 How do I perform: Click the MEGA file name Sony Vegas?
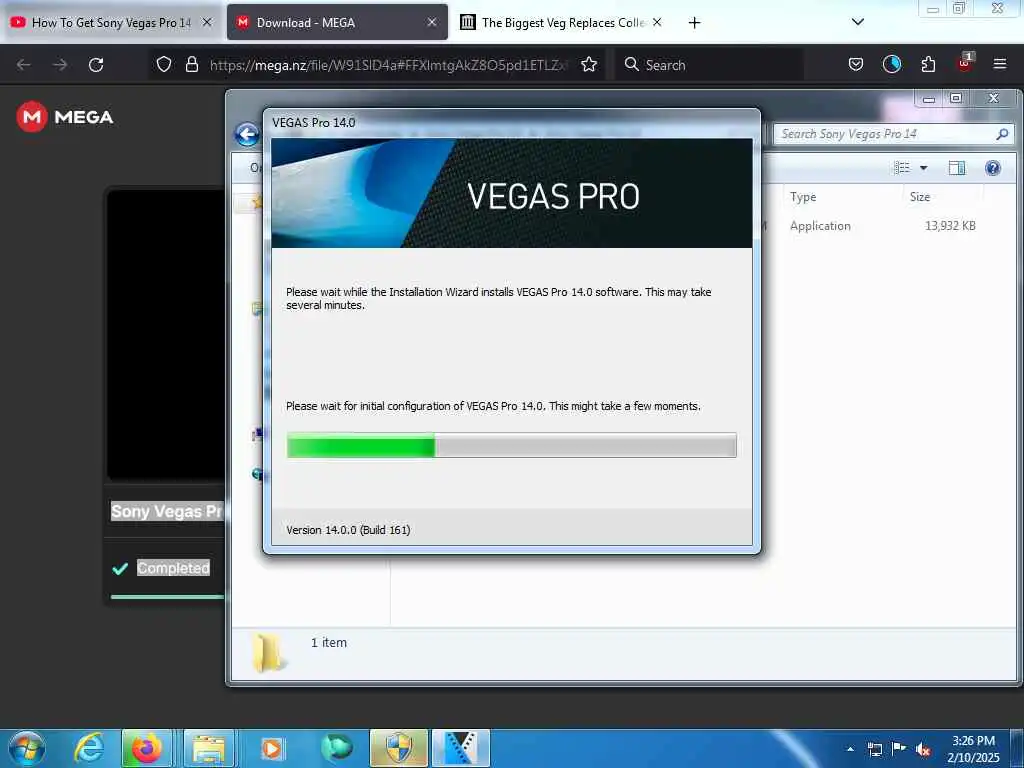coord(167,511)
